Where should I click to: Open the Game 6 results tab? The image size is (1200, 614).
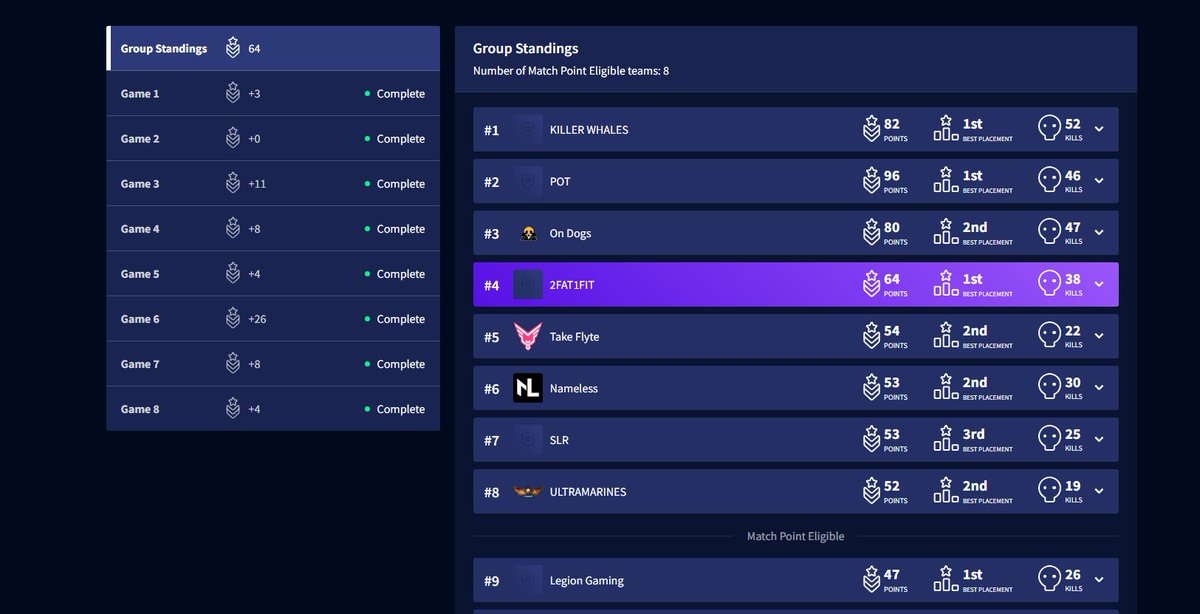[x=273, y=319]
